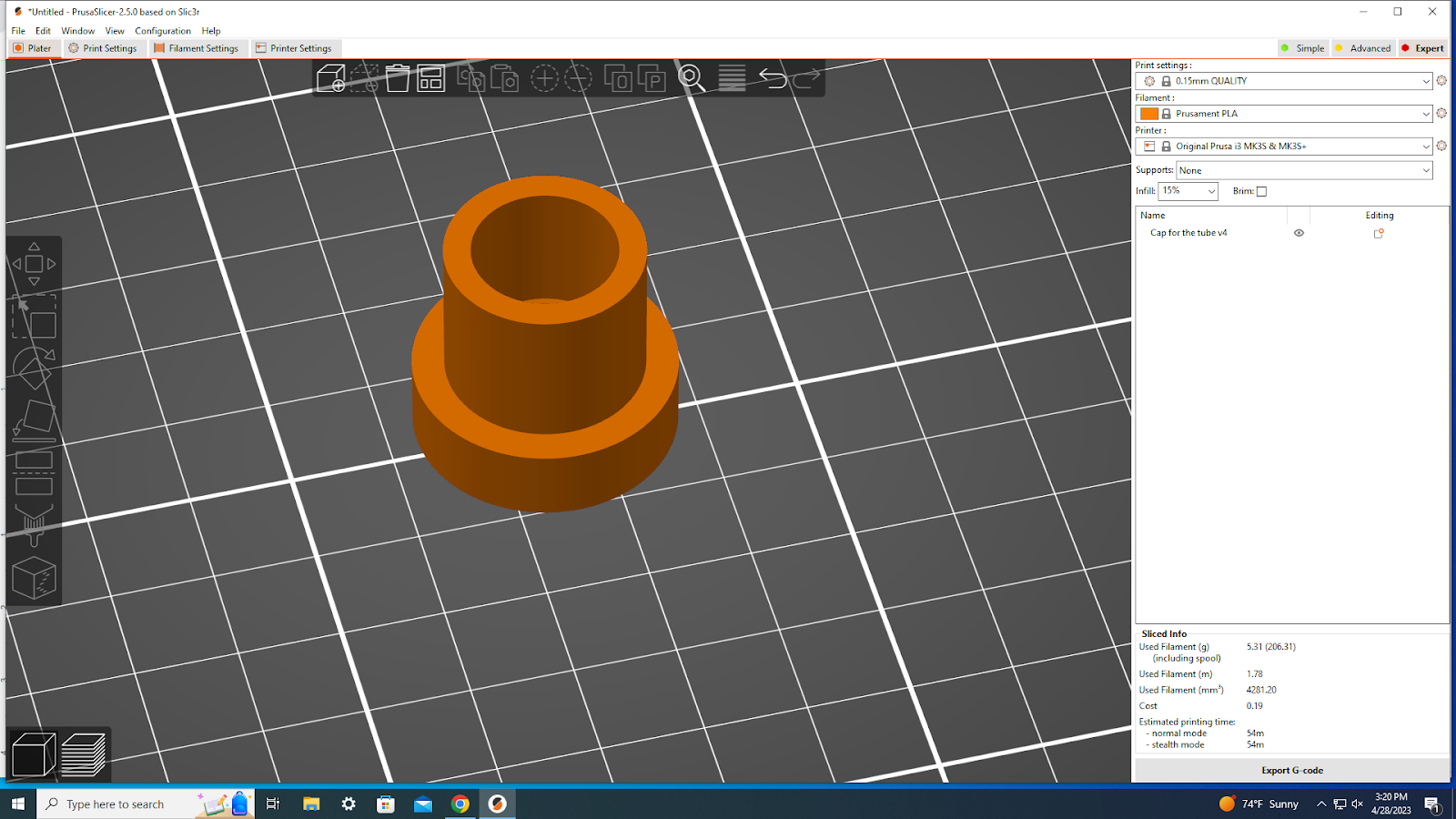Open the Window menu
Viewport: 1456px width, 819px height.
click(77, 31)
